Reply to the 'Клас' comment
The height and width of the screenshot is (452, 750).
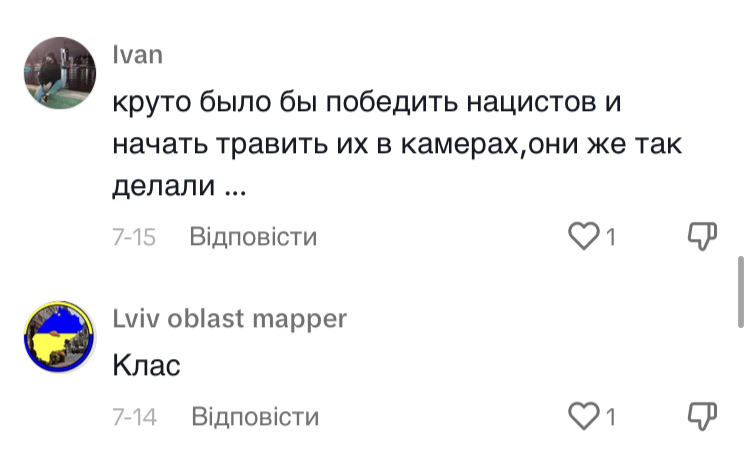point(255,416)
